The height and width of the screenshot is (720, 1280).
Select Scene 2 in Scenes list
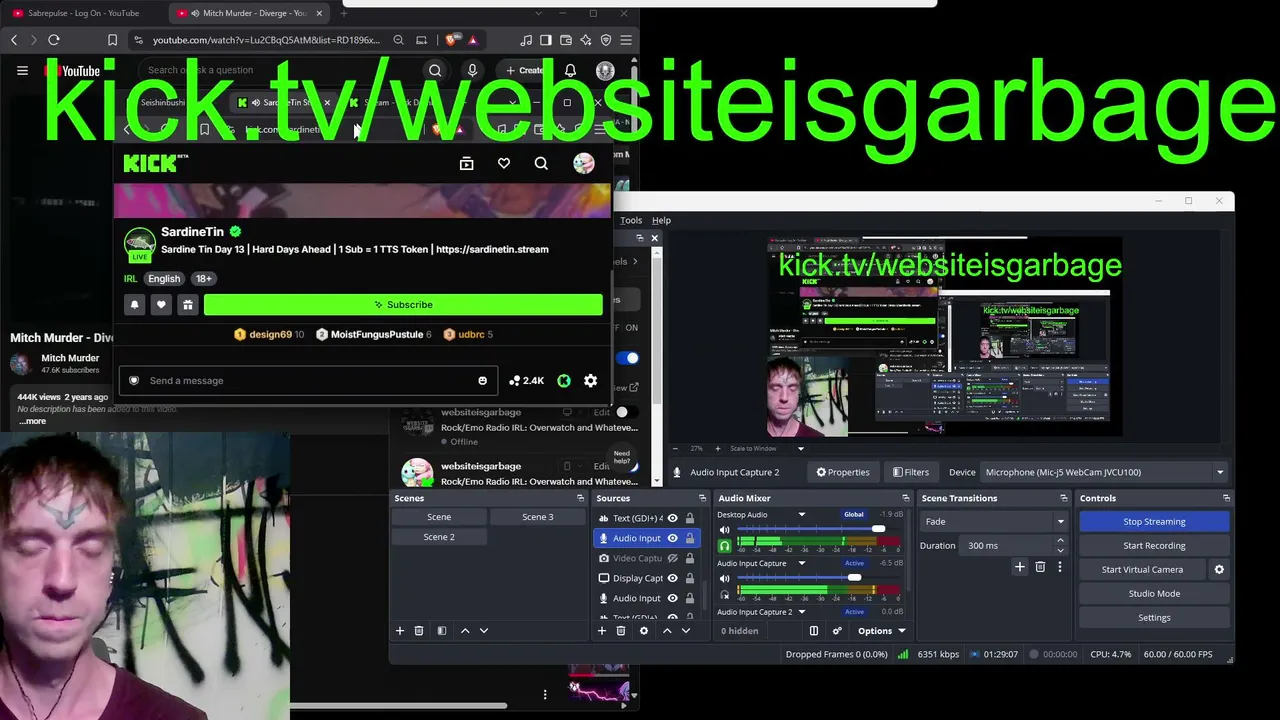click(439, 537)
